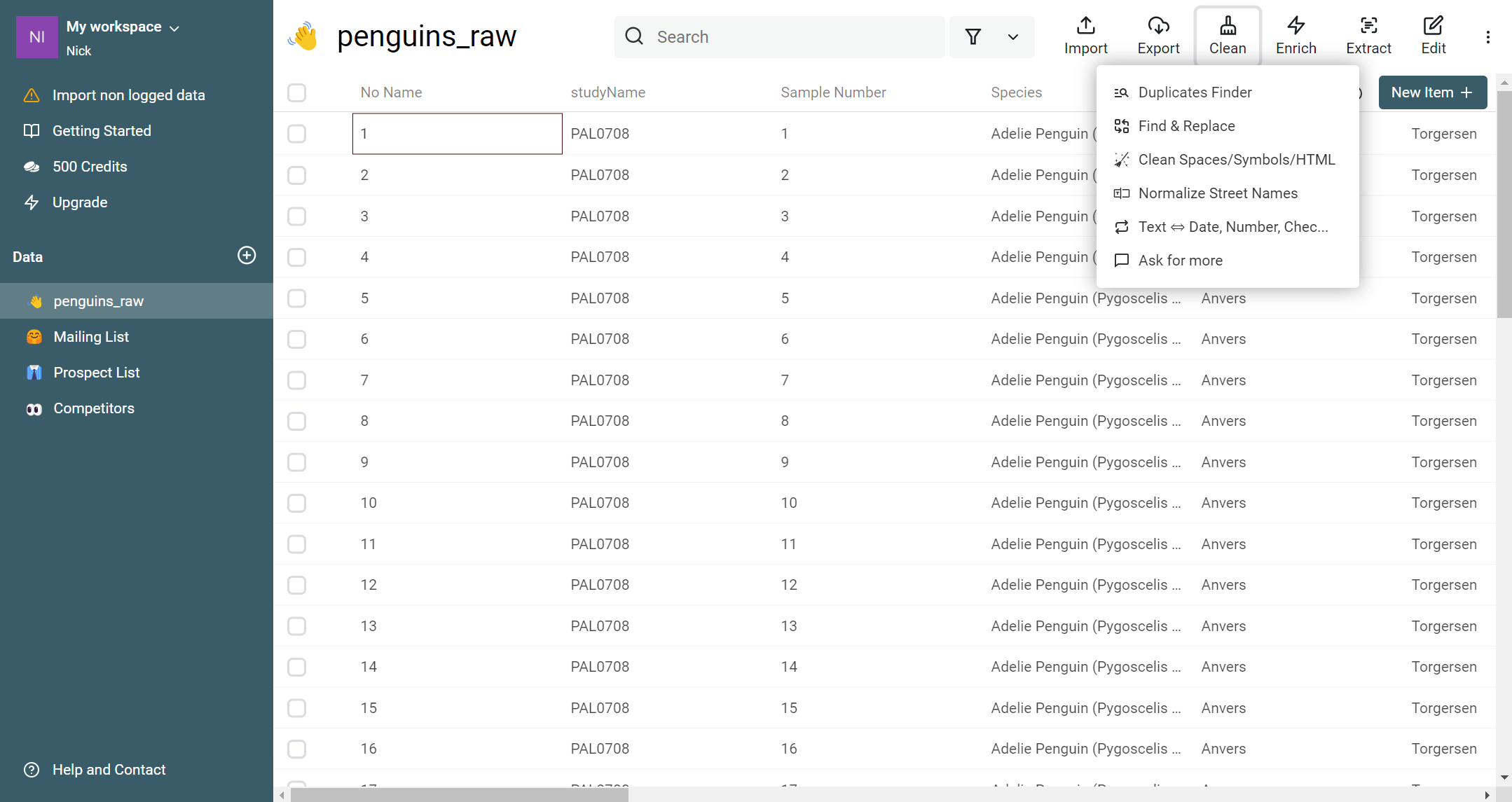This screenshot has width=1512, height=802.
Task: Click the Duplicates Finder option
Action: (x=1195, y=92)
